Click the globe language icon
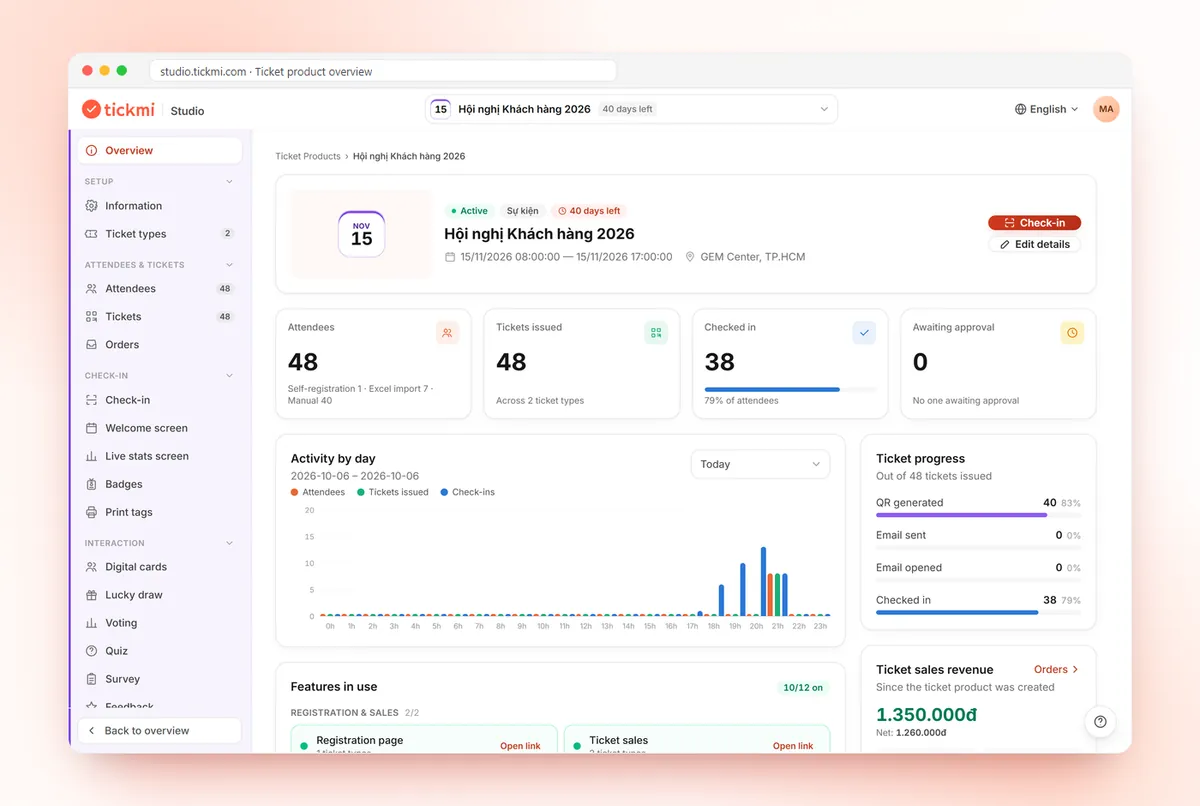This screenshot has height=806, width=1200. click(1020, 109)
